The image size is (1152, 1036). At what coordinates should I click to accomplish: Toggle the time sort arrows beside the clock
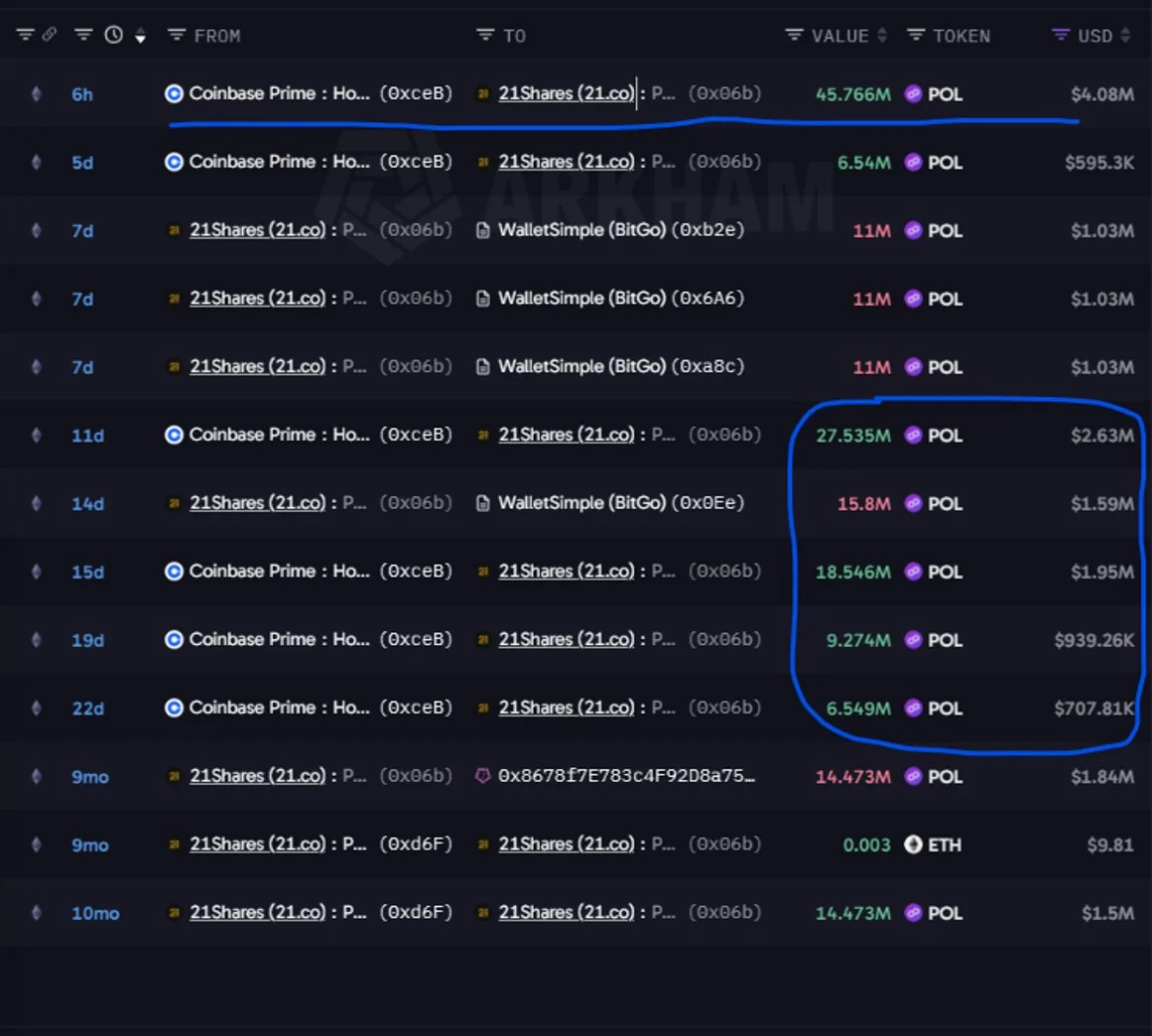pyautogui.click(x=140, y=36)
